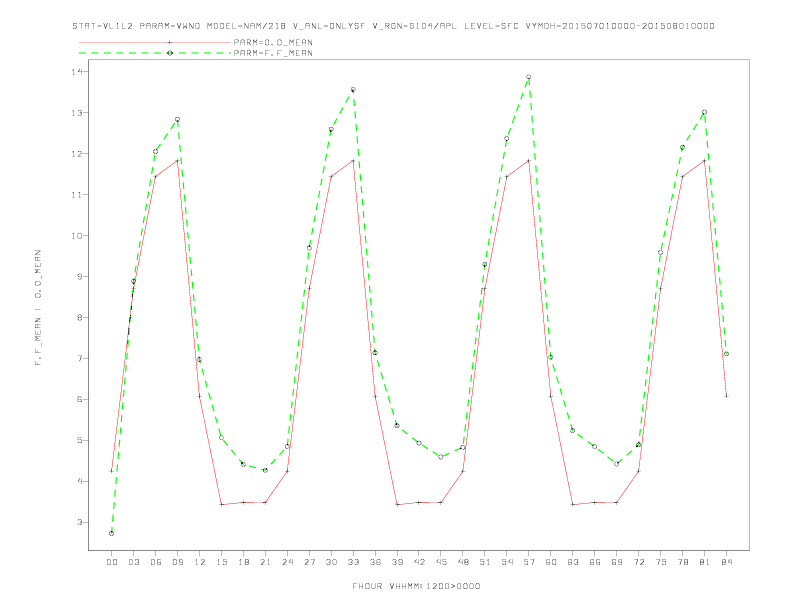Click y-axis tick label 6
792x612 pixels.
point(80,399)
